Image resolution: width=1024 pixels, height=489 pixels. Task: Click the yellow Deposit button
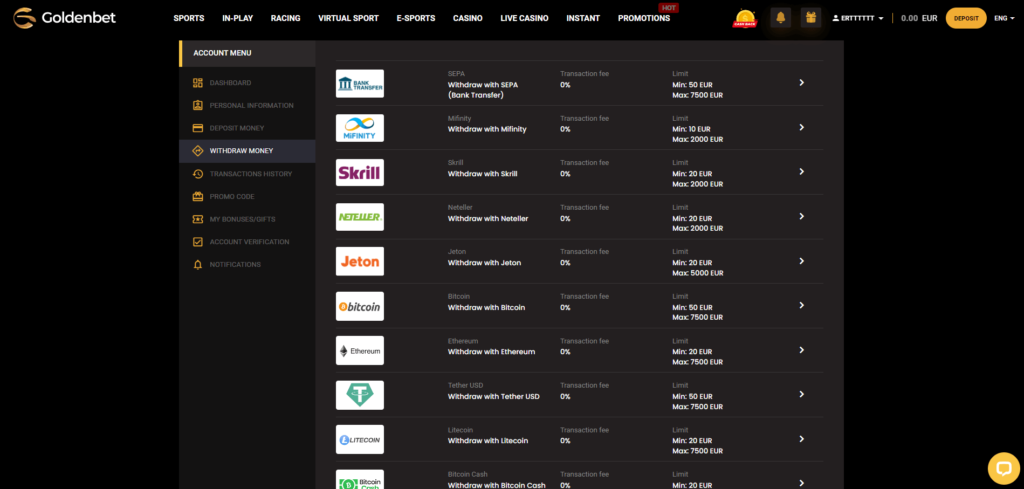tap(966, 18)
